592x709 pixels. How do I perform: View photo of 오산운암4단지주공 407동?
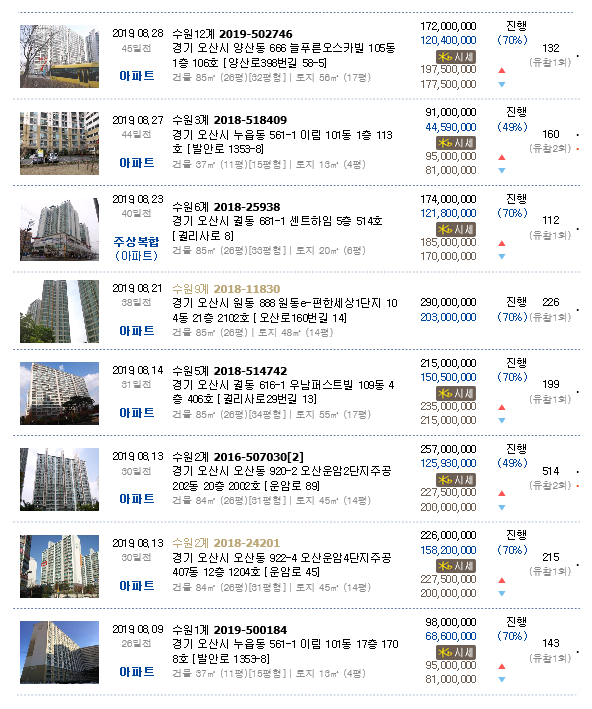(59, 566)
